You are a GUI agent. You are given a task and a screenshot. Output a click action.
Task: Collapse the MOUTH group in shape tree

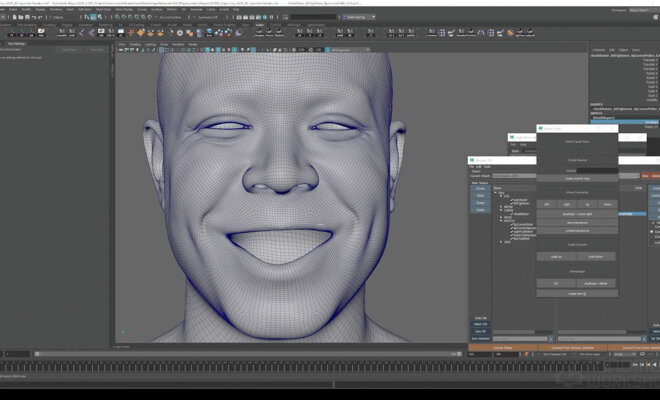click(501, 221)
